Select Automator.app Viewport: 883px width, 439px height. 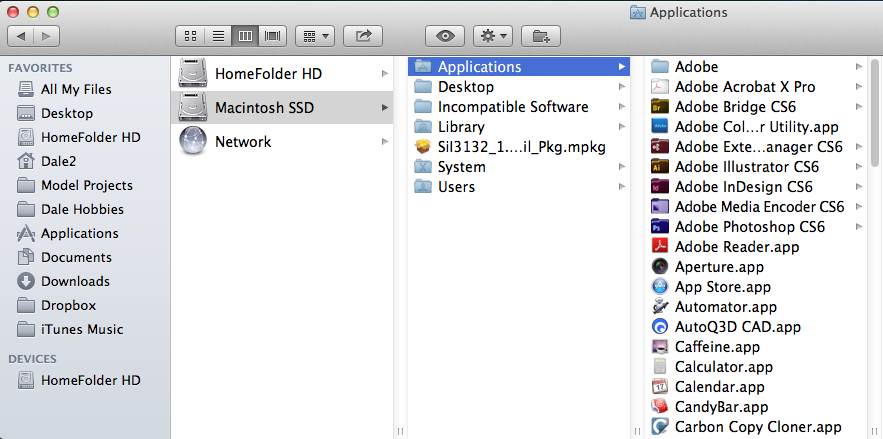pyautogui.click(x=757, y=307)
